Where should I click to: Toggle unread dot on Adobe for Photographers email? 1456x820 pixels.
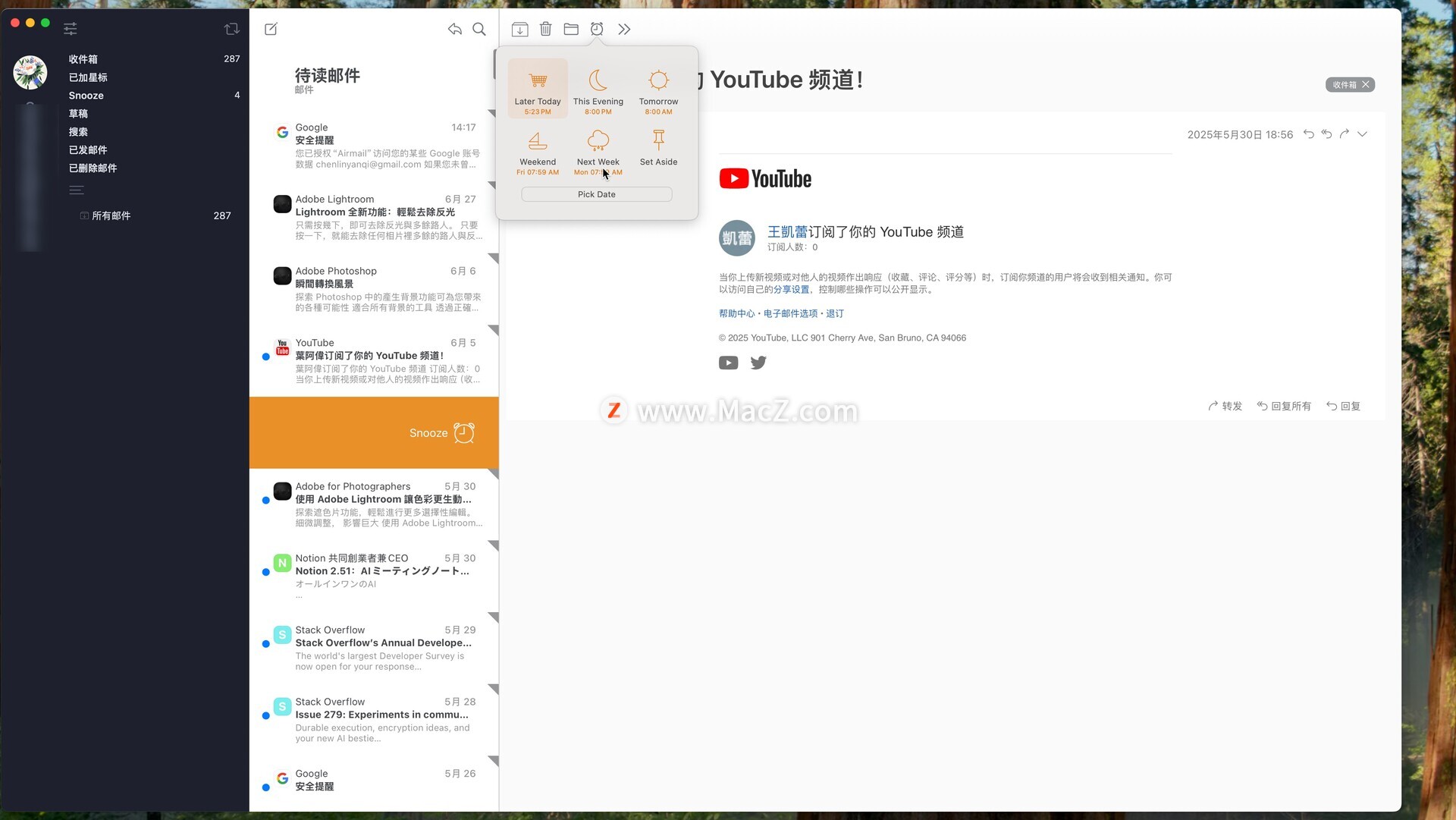(265, 501)
